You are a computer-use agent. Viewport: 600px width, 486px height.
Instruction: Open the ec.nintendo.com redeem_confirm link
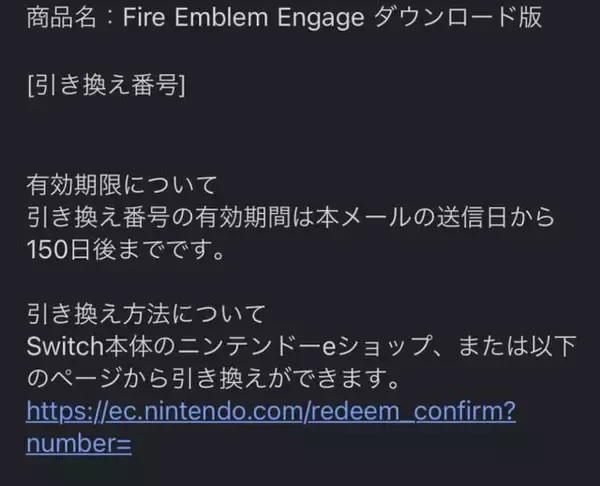[x=271, y=413]
